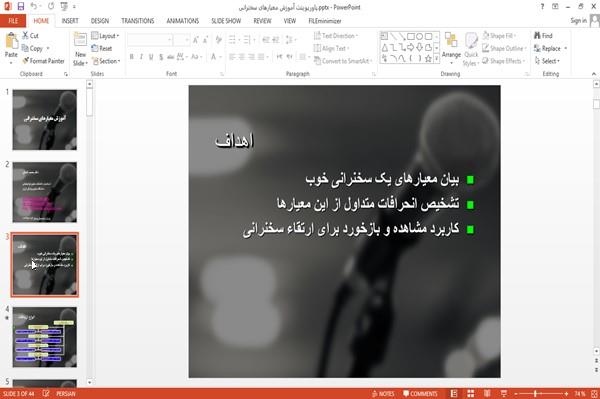The image size is (600, 399).
Task: Toggle the Notes pane in status bar
Action: click(383, 394)
